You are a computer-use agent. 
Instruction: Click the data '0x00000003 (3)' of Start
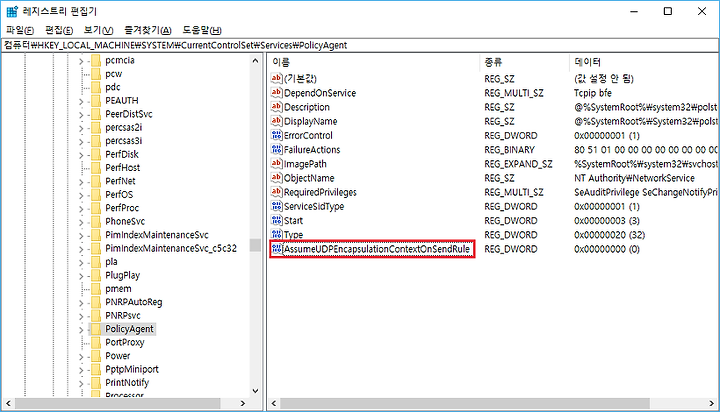coord(607,220)
